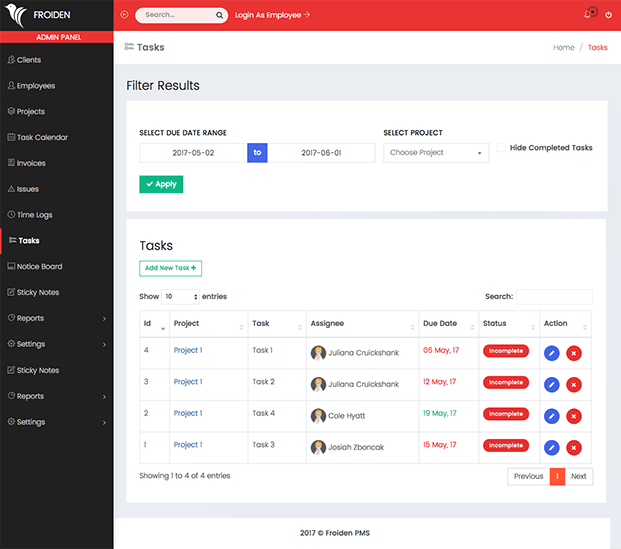The image size is (621, 549).
Task: Open the Choose Project dropdown
Action: point(436,153)
